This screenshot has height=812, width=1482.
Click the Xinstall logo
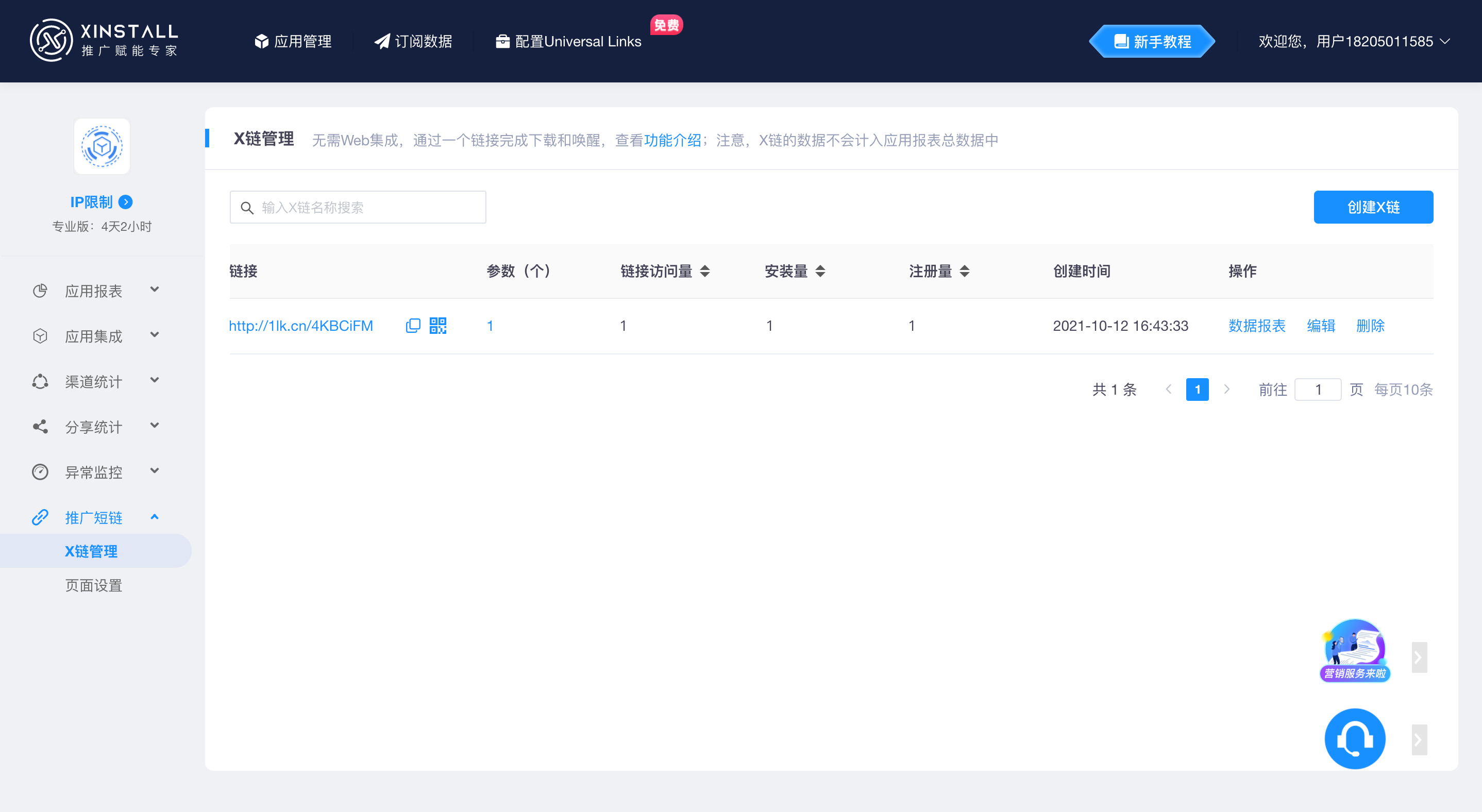click(x=104, y=40)
